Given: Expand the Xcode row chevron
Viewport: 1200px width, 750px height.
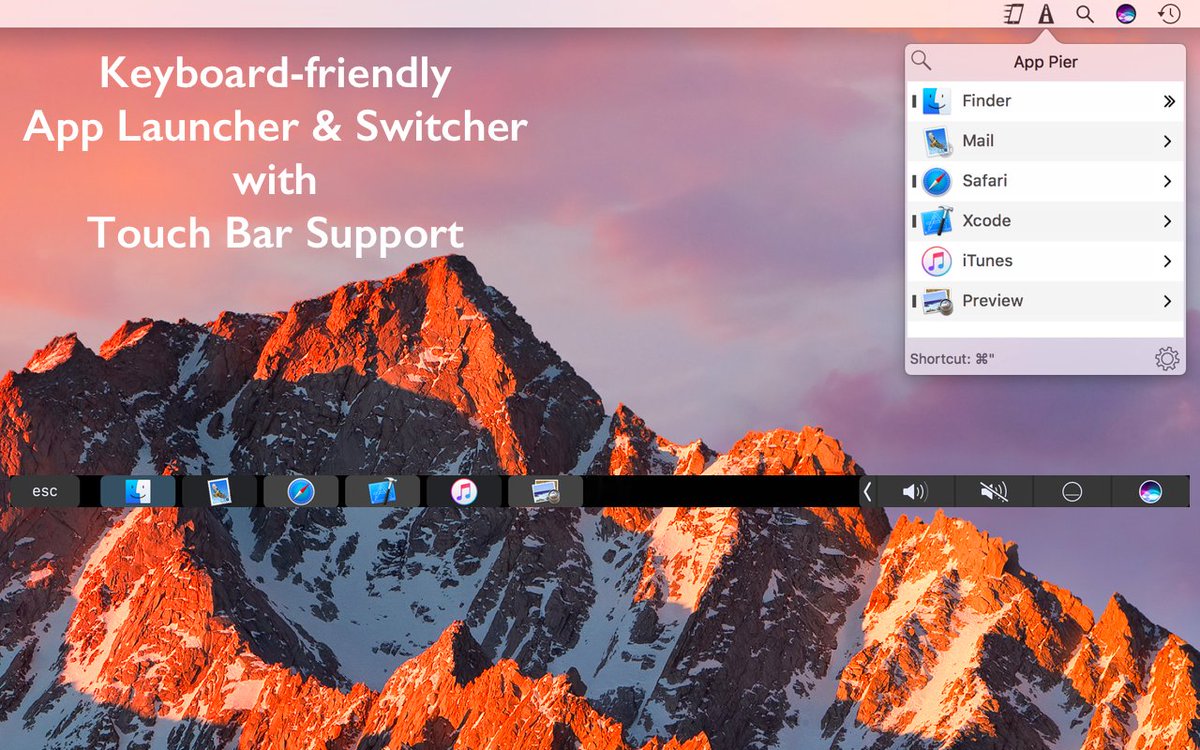Looking at the screenshot, I should (1167, 221).
